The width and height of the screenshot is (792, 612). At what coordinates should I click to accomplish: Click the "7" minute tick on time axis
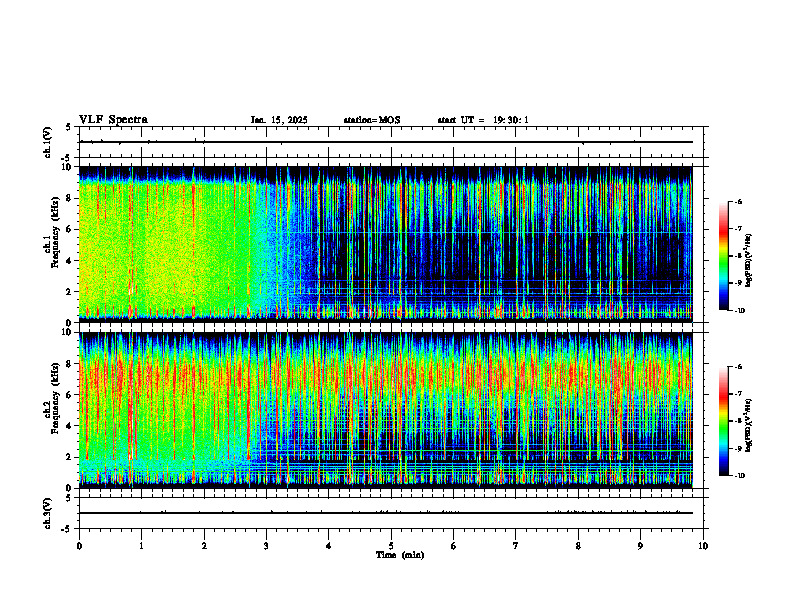(516, 546)
